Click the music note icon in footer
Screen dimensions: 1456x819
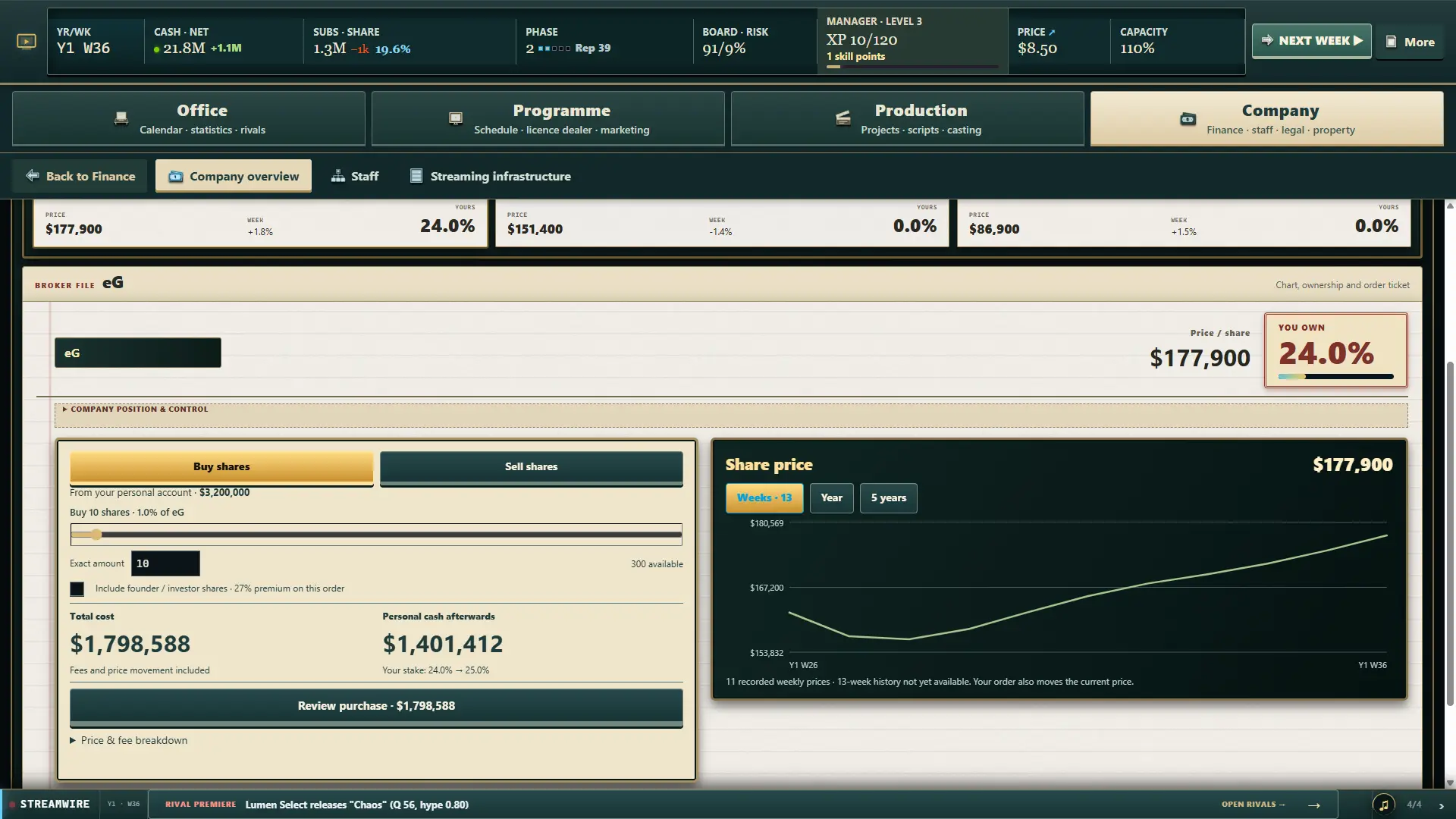coord(1384,805)
